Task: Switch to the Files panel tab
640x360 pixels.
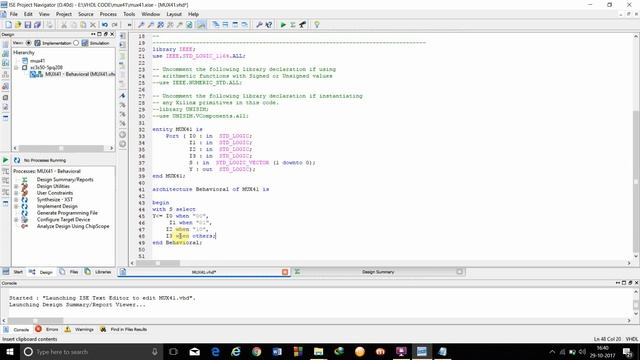Action: pyautogui.click(x=69, y=272)
